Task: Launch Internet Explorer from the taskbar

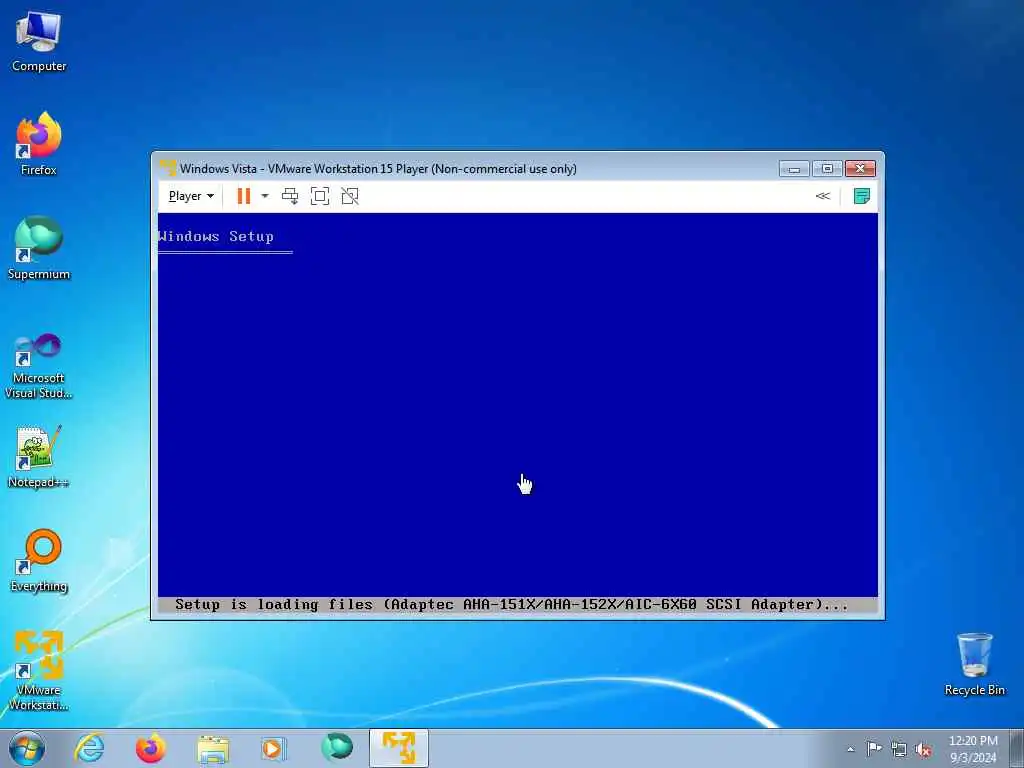Action: (89, 748)
